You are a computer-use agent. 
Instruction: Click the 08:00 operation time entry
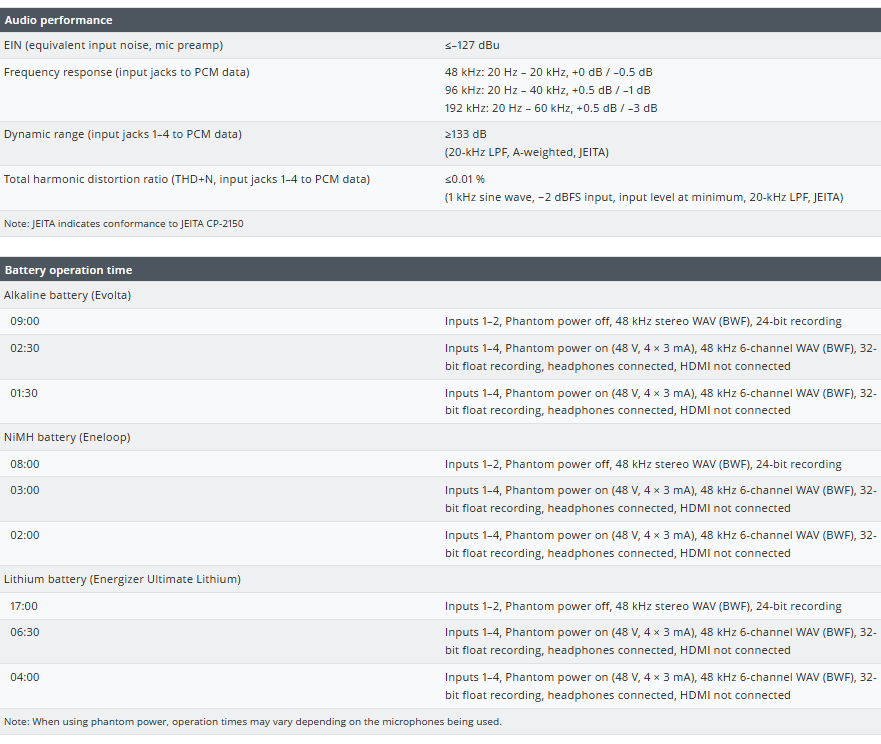click(x=25, y=464)
